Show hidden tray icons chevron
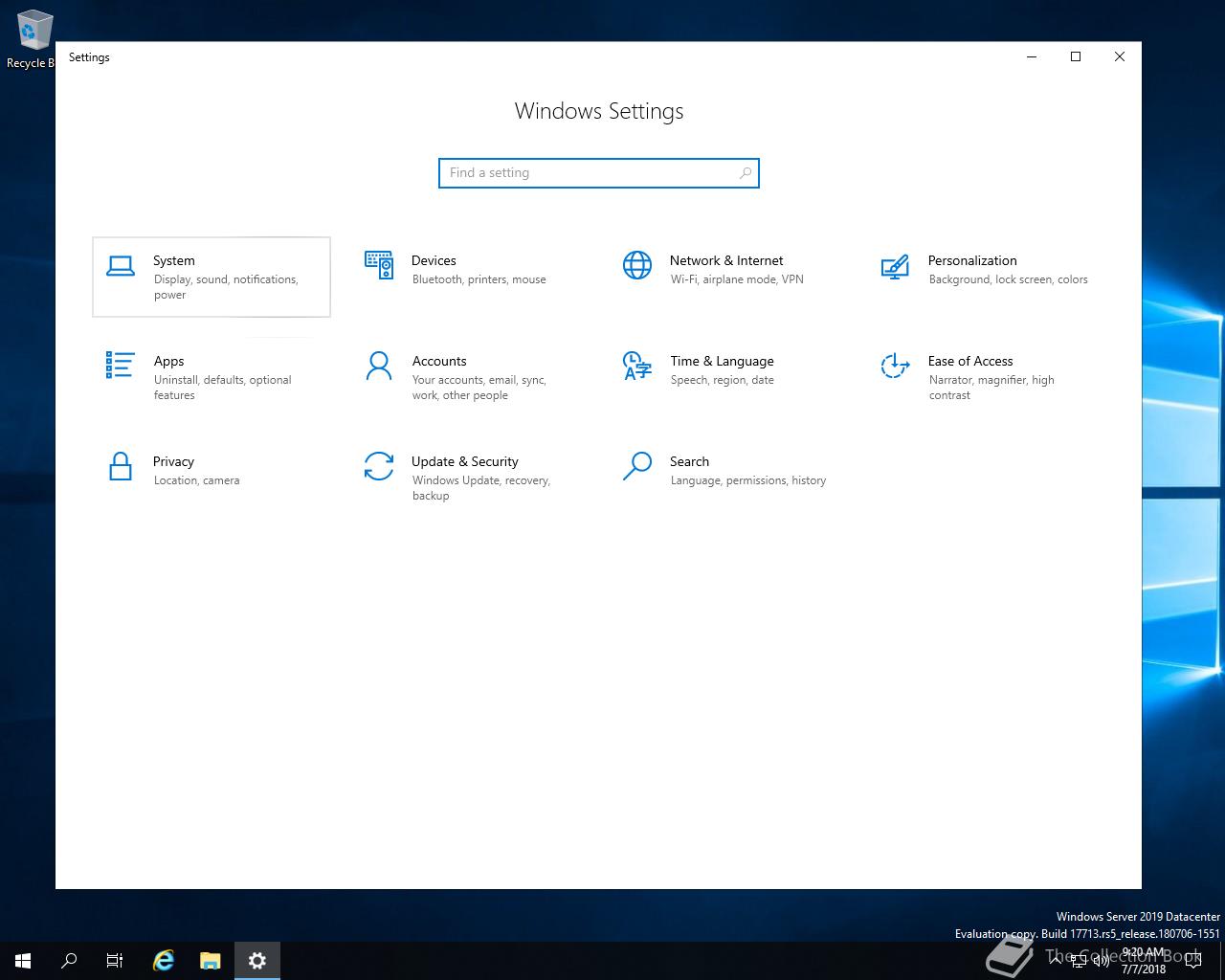The width and height of the screenshot is (1225, 980). (1056, 961)
